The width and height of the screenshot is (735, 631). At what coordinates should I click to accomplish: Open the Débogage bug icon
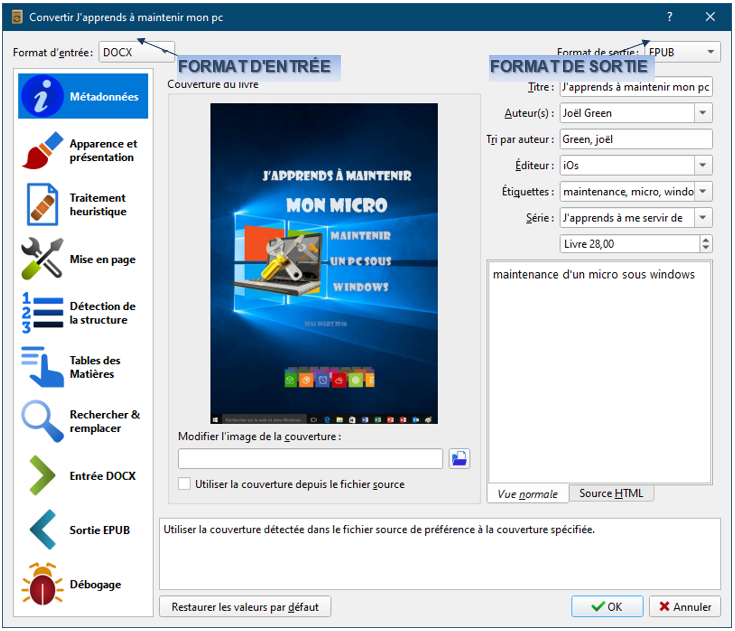pos(42,584)
